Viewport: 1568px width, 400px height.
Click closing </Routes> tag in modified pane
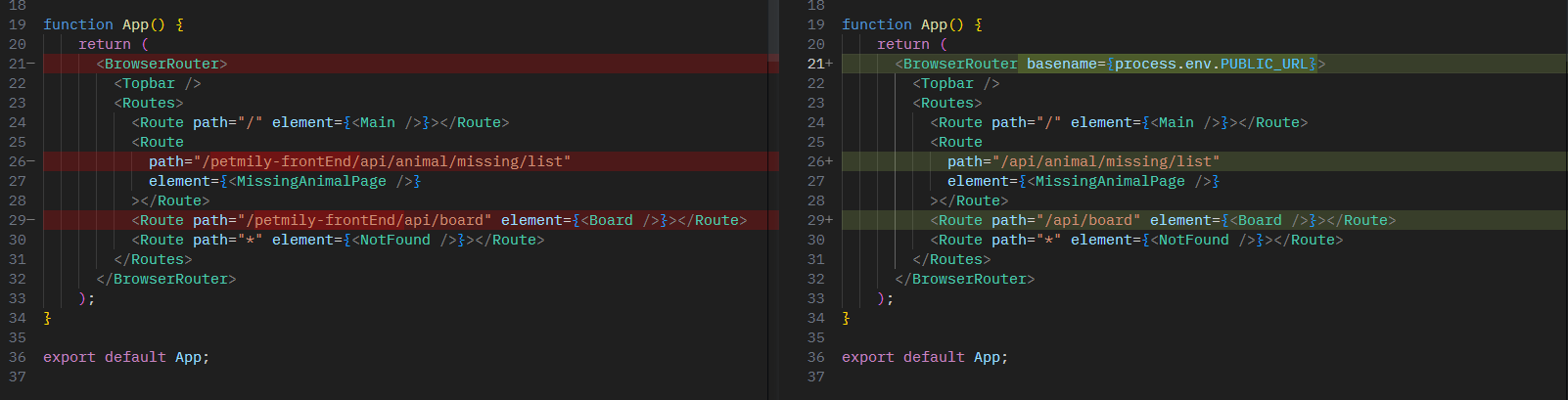click(x=951, y=259)
